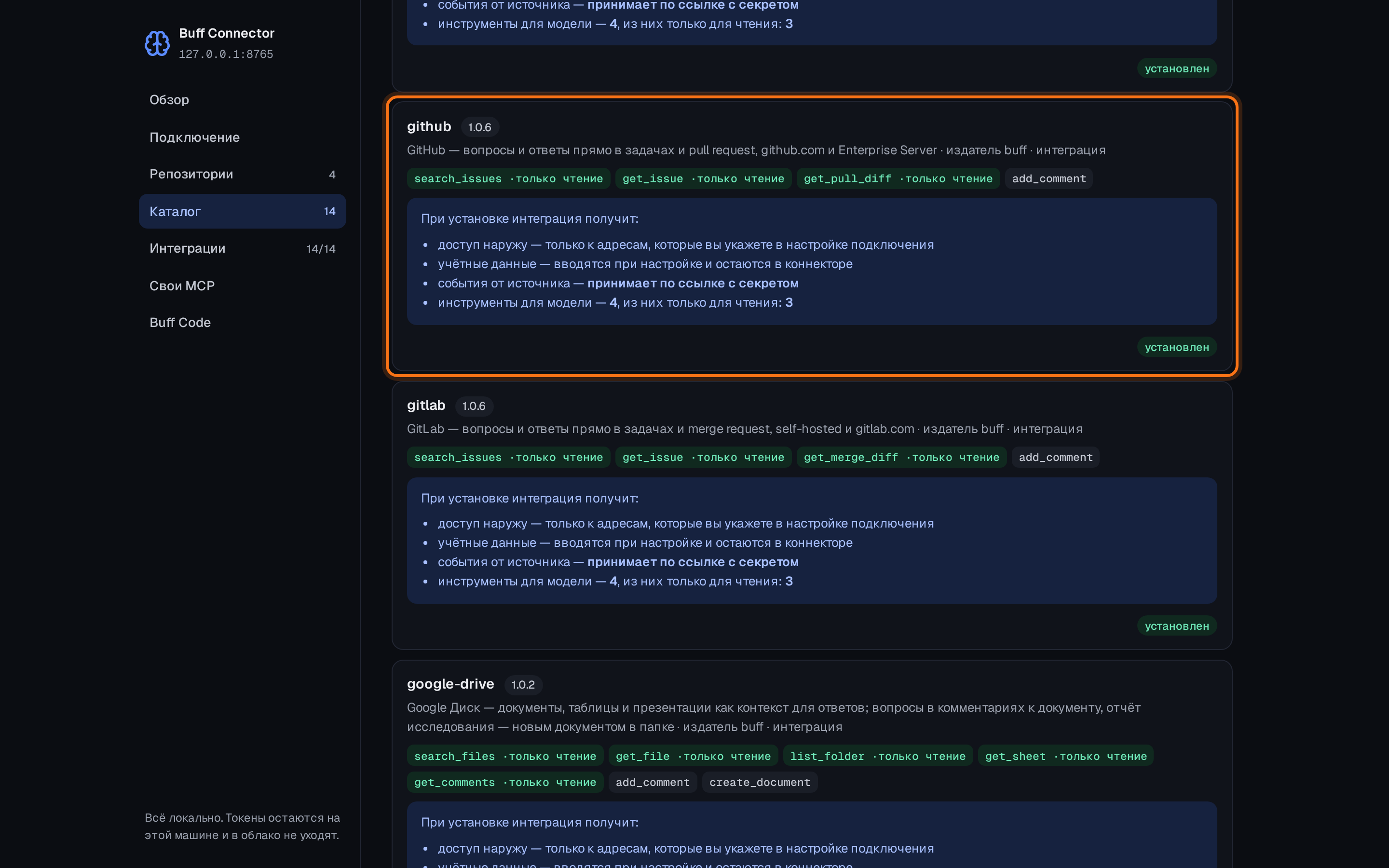
Task: Click the get_file tool tag
Action: [x=693, y=756]
